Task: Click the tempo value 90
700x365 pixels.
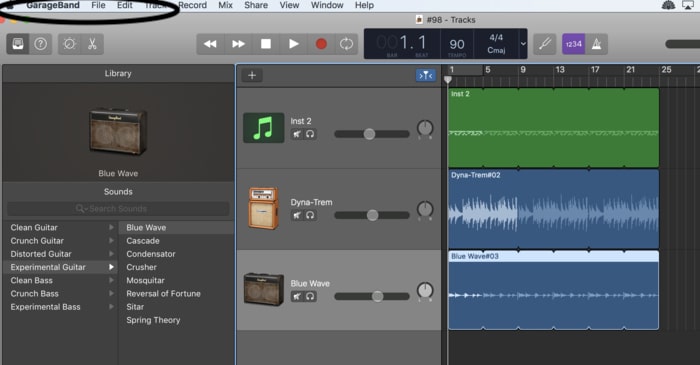Action: [457, 44]
